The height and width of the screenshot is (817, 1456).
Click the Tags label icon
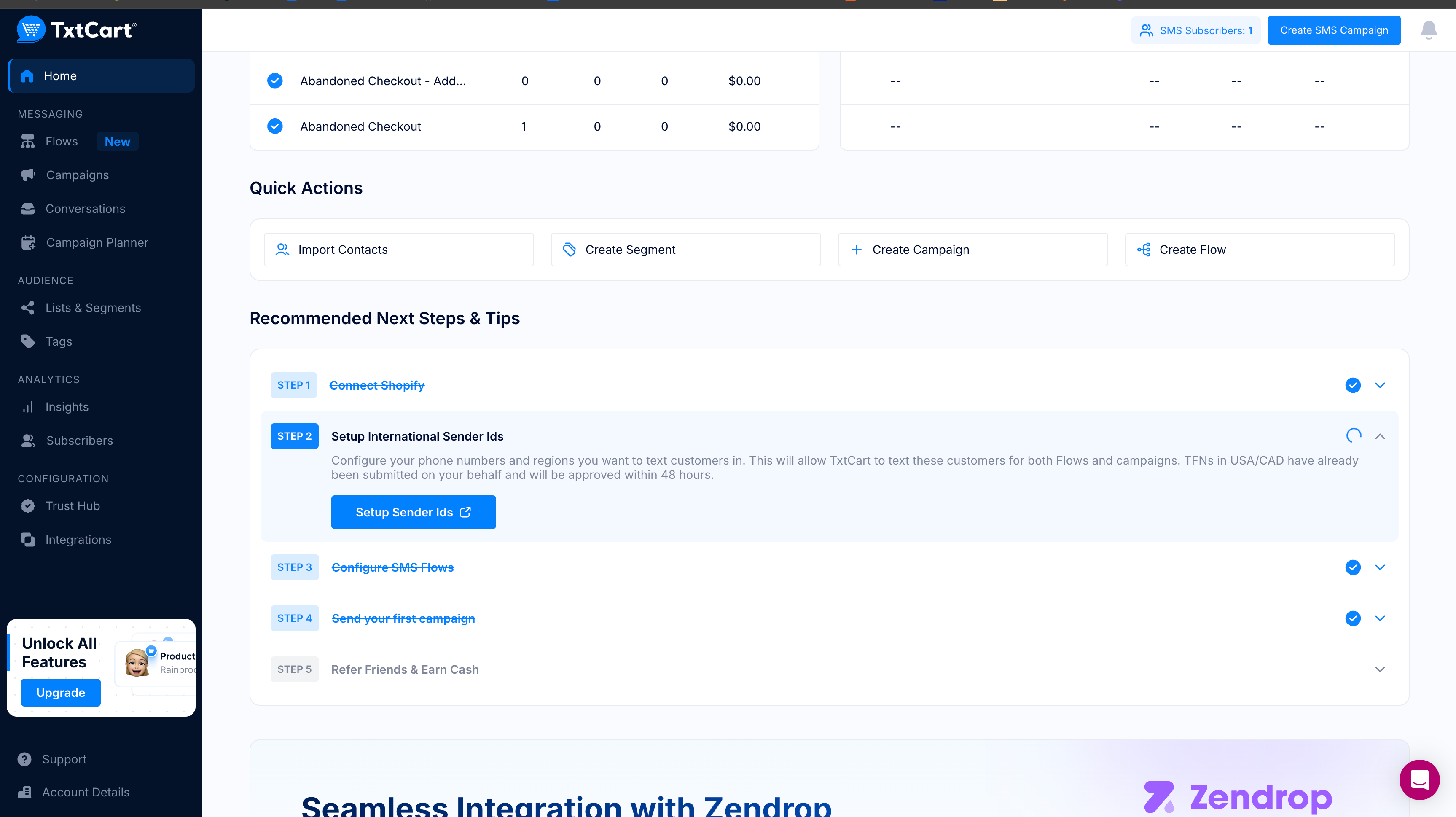[x=28, y=341]
